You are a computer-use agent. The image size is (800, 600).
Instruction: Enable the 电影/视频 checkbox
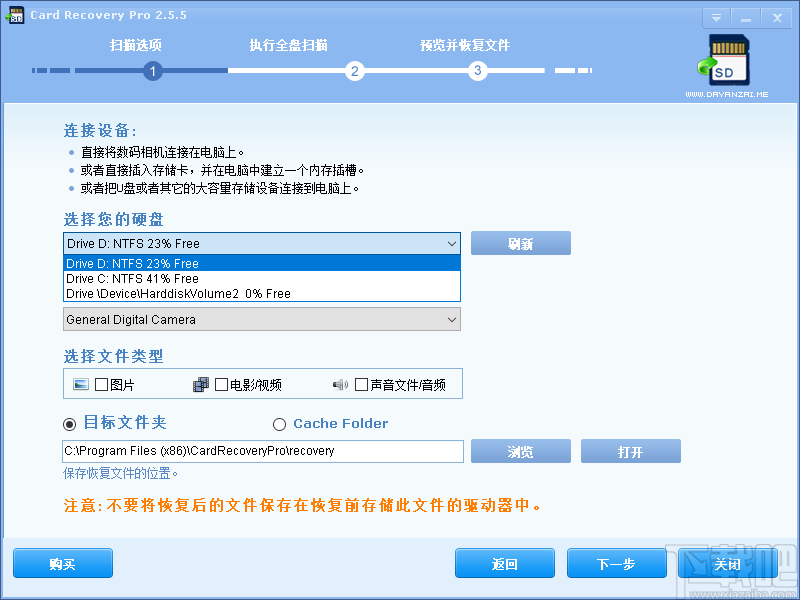221,384
